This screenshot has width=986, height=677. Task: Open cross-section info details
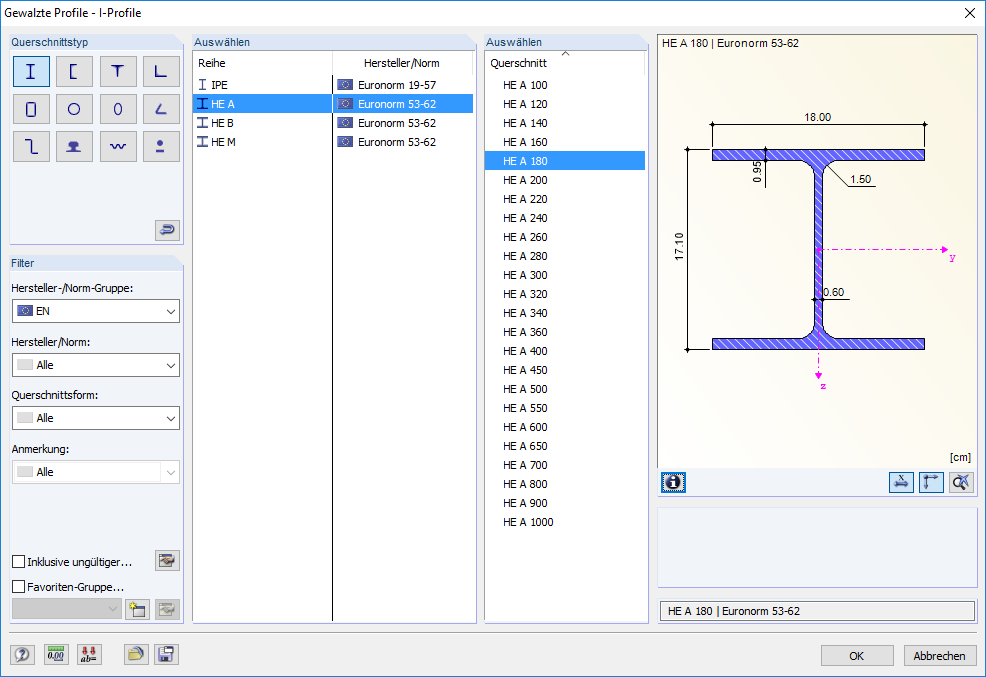[673, 482]
